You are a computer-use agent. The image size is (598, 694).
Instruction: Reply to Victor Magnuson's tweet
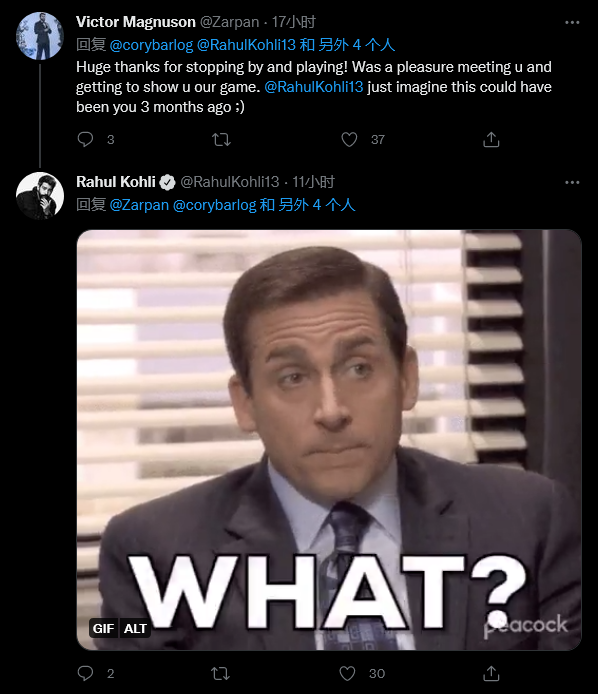pyautogui.click(x=85, y=139)
